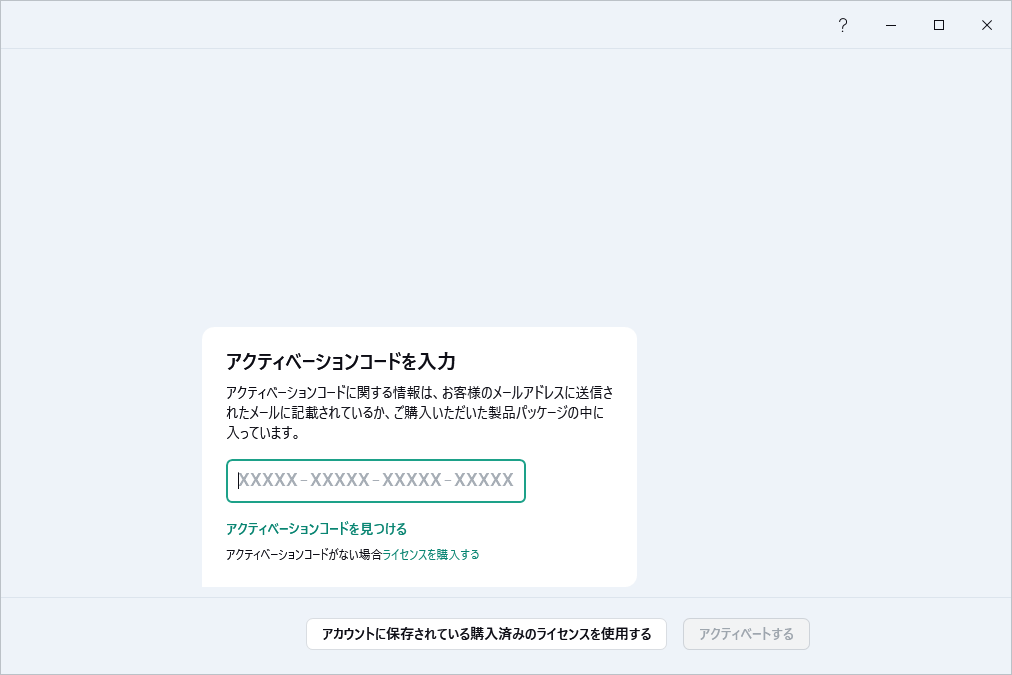This screenshot has height=675, width=1012.
Task: Follow the green purchase license link
Action: point(430,553)
